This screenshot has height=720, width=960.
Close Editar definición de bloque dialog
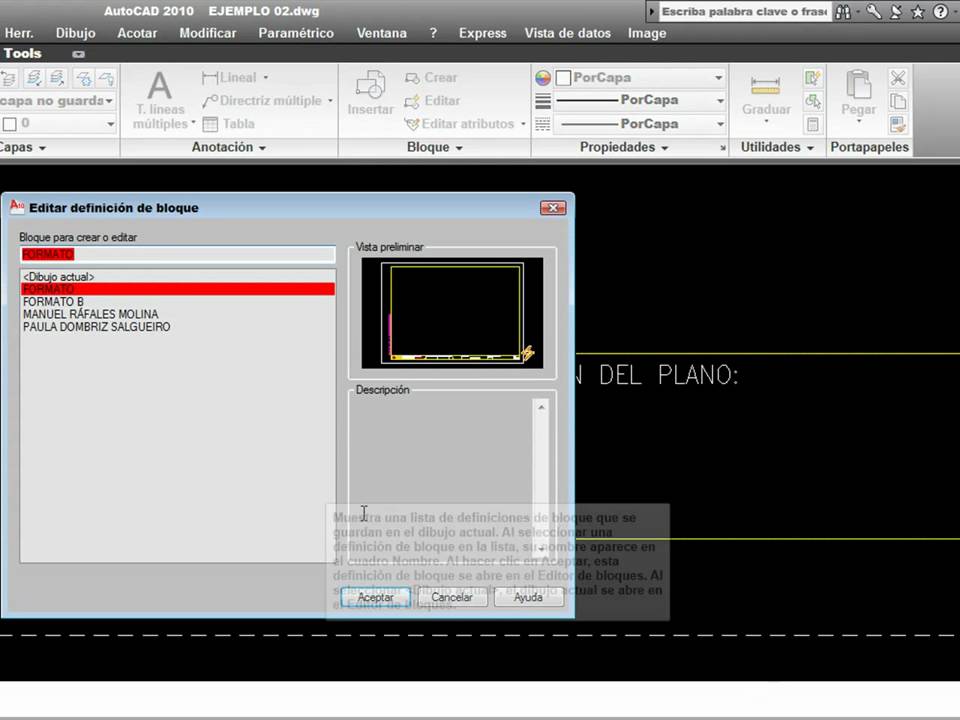coord(553,208)
